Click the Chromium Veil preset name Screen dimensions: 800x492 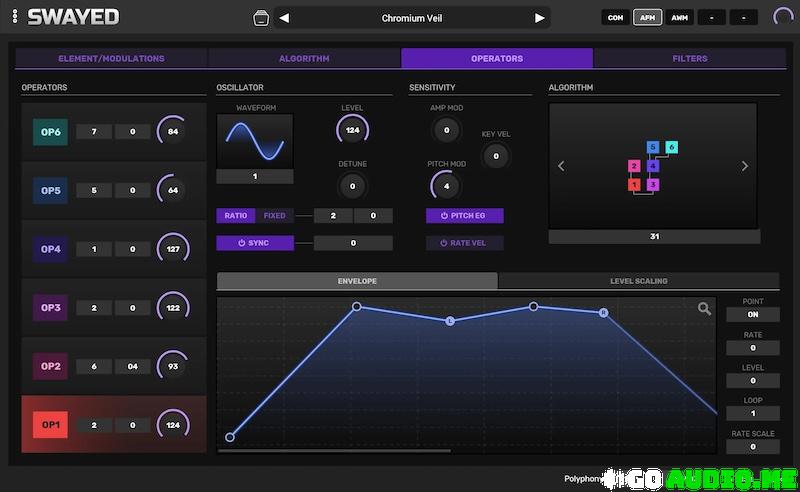(412, 18)
